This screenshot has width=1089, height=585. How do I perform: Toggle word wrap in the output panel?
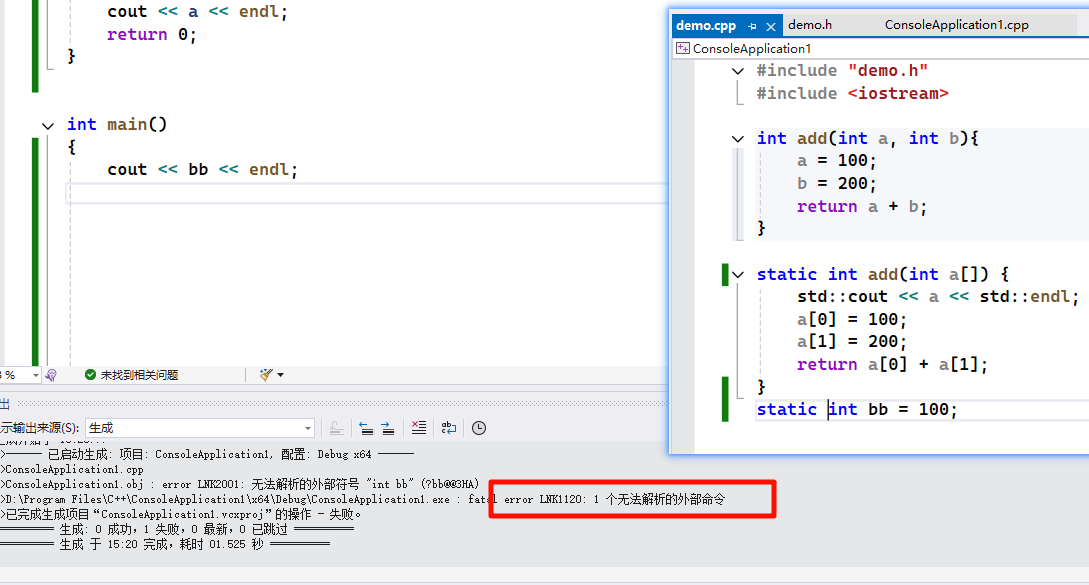[x=449, y=428]
